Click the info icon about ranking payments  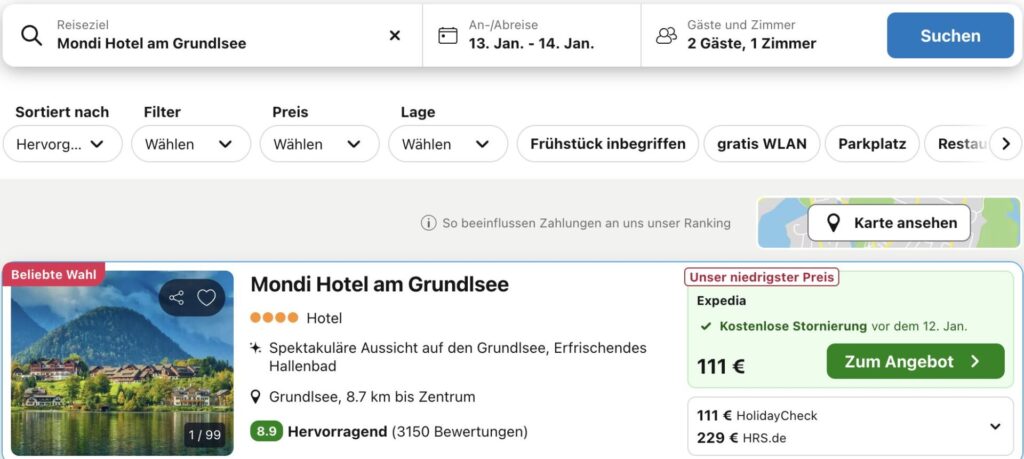428,223
